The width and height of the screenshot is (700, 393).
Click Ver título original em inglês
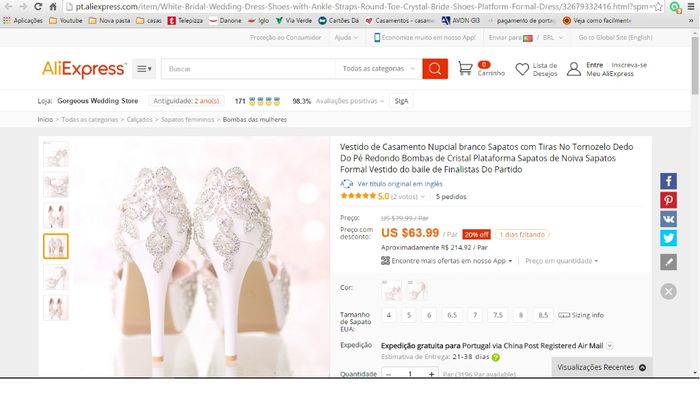[x=400, y=184]
